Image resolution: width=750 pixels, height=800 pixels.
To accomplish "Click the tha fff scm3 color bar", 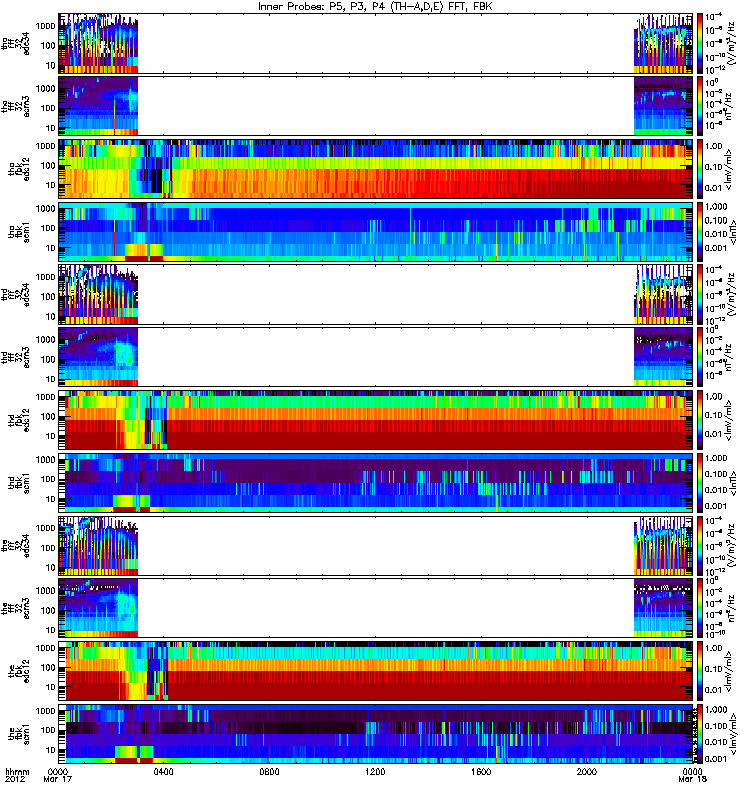I will click(x=699, y=106).
